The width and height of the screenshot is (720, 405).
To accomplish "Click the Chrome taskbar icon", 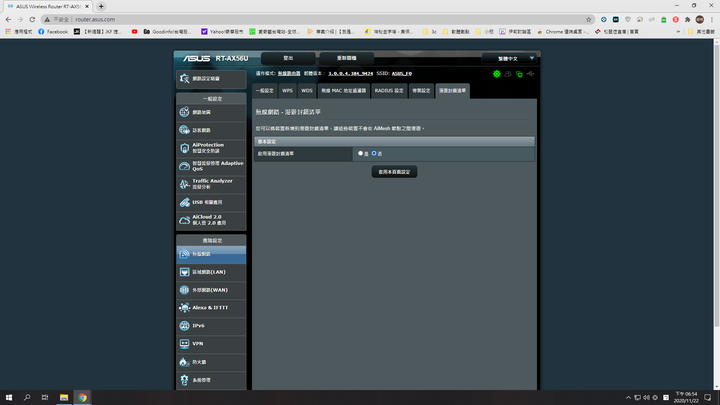I will coord(82,397).
